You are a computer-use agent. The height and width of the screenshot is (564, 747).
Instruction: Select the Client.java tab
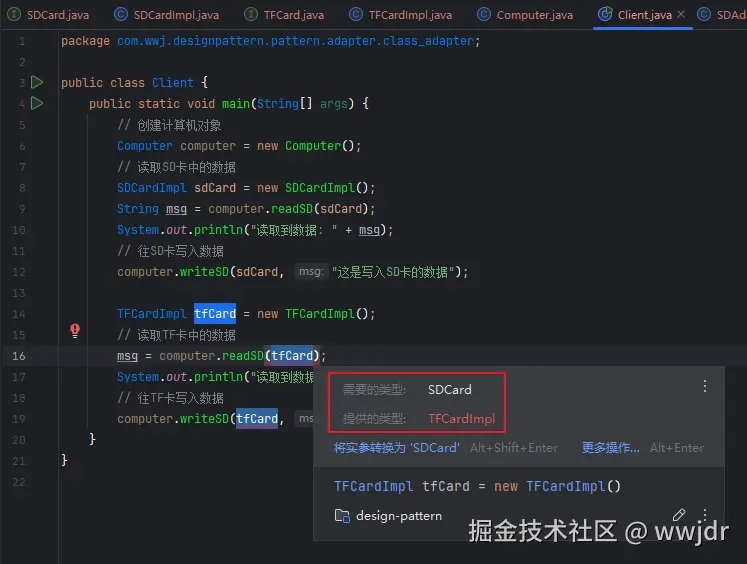point(644,15)
